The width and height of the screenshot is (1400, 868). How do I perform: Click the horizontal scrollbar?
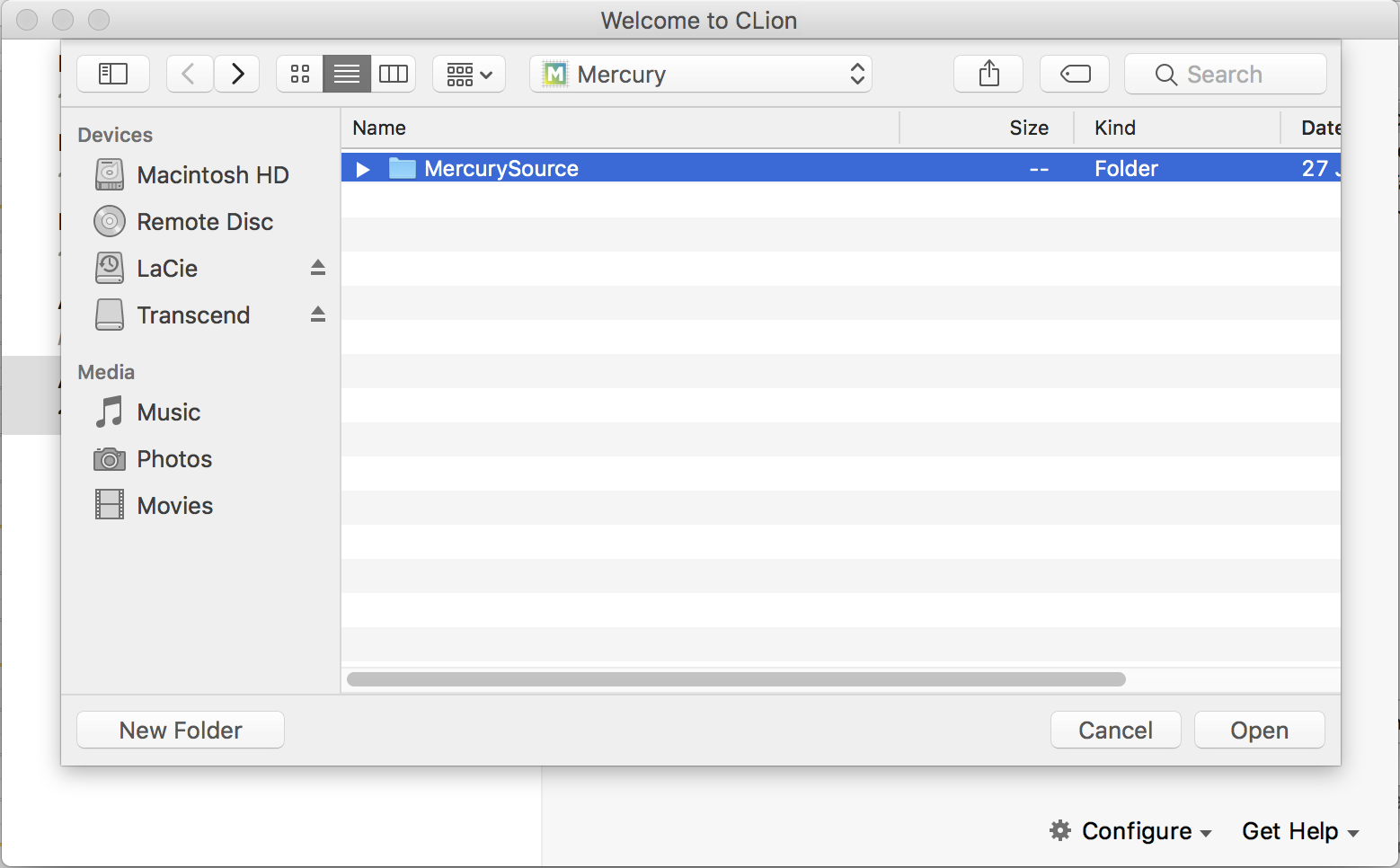(736, 679)
